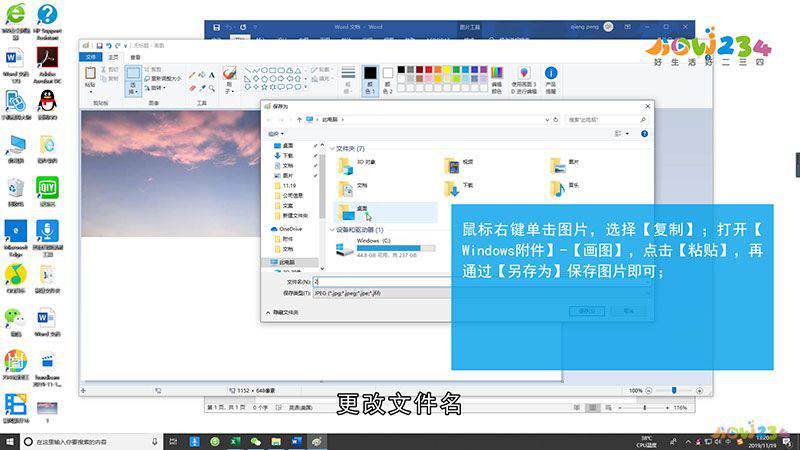Select the Color picker eyedropper tool
The width and height of the screenshot is (800, 450).
pyautogui.click(x=202, y=88)
